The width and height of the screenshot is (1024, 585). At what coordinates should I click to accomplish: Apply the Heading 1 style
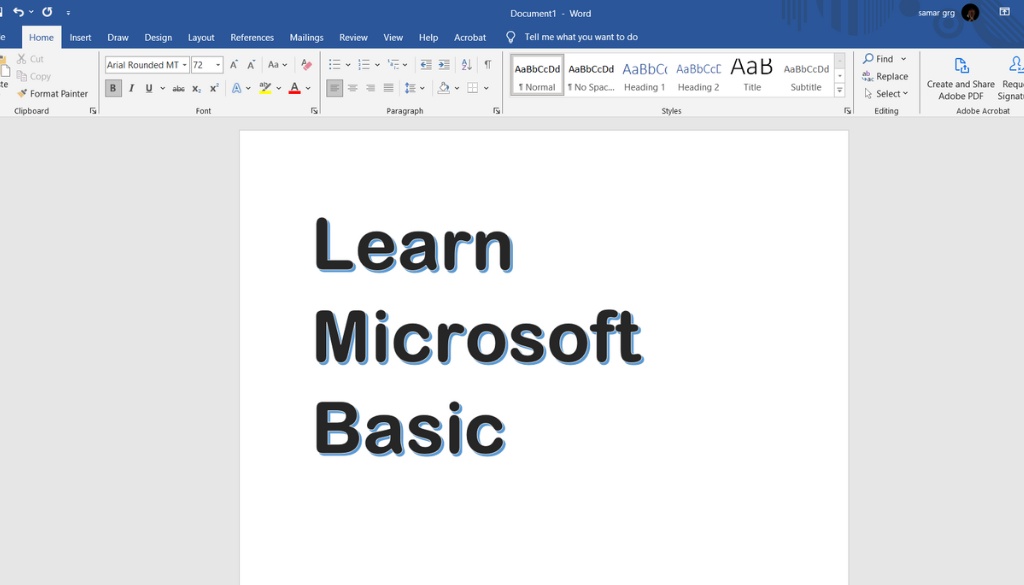[x=645, y=76]
